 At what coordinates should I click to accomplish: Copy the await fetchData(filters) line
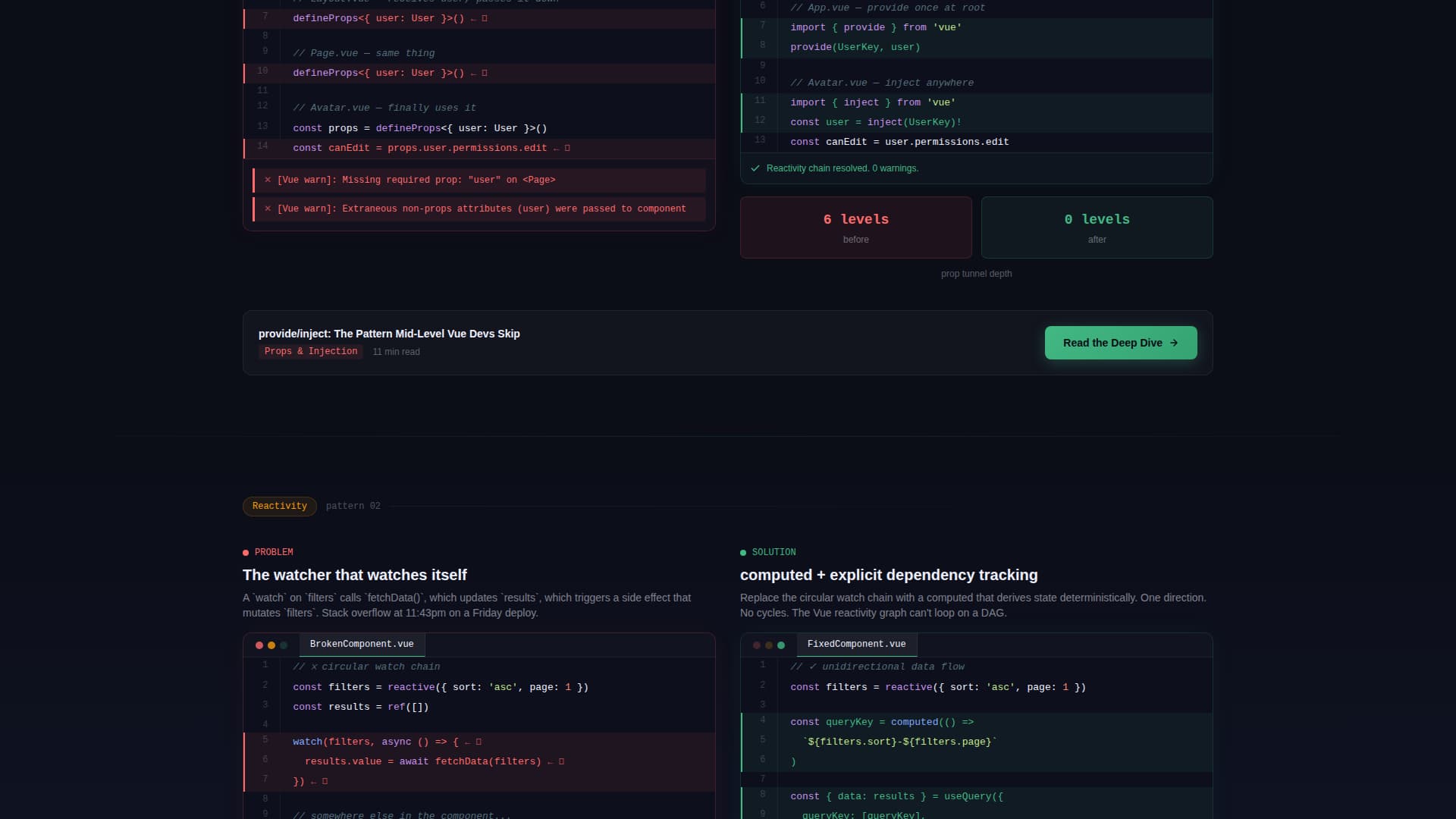(561, 761)
